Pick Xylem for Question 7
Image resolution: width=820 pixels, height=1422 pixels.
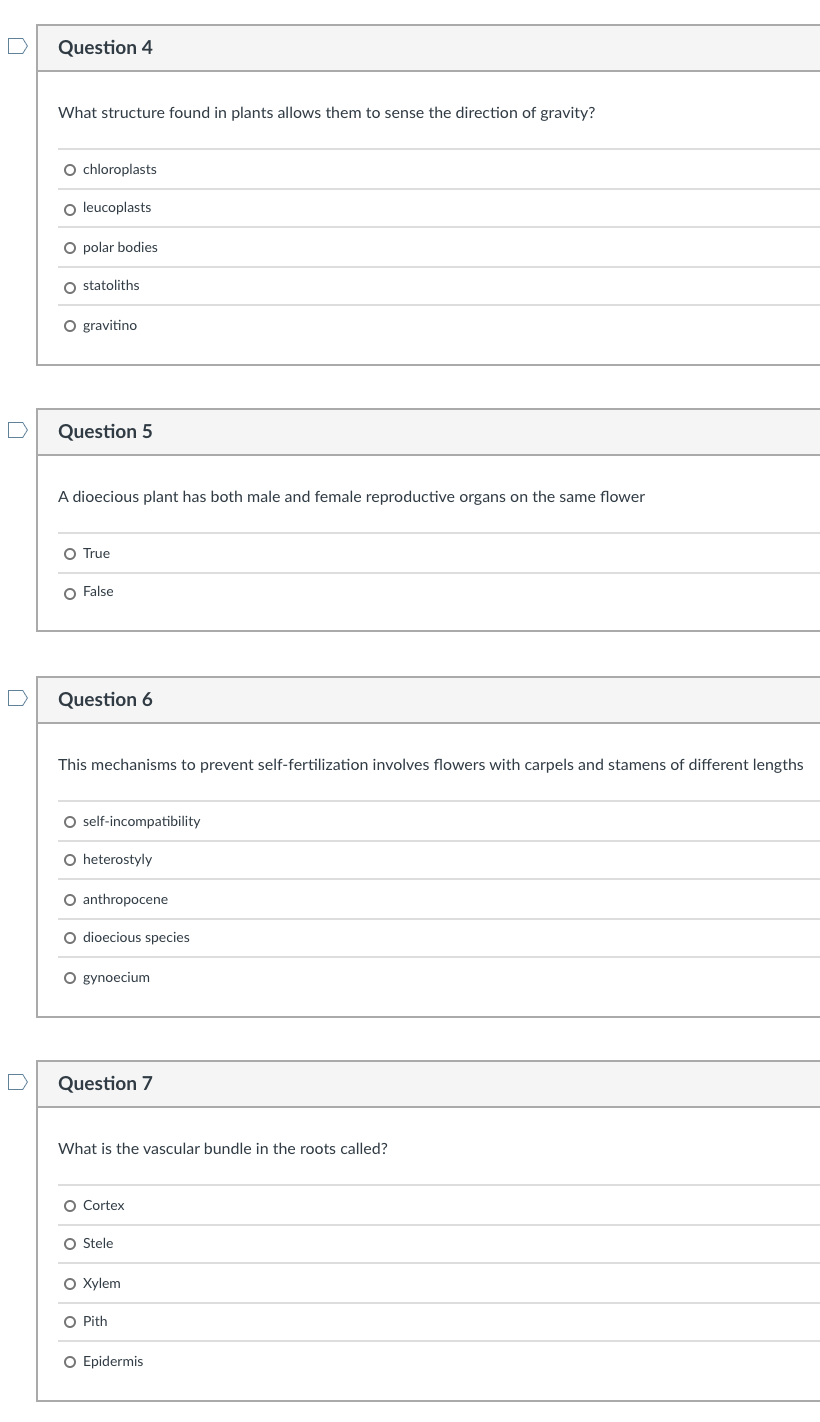coord(69,1284)
